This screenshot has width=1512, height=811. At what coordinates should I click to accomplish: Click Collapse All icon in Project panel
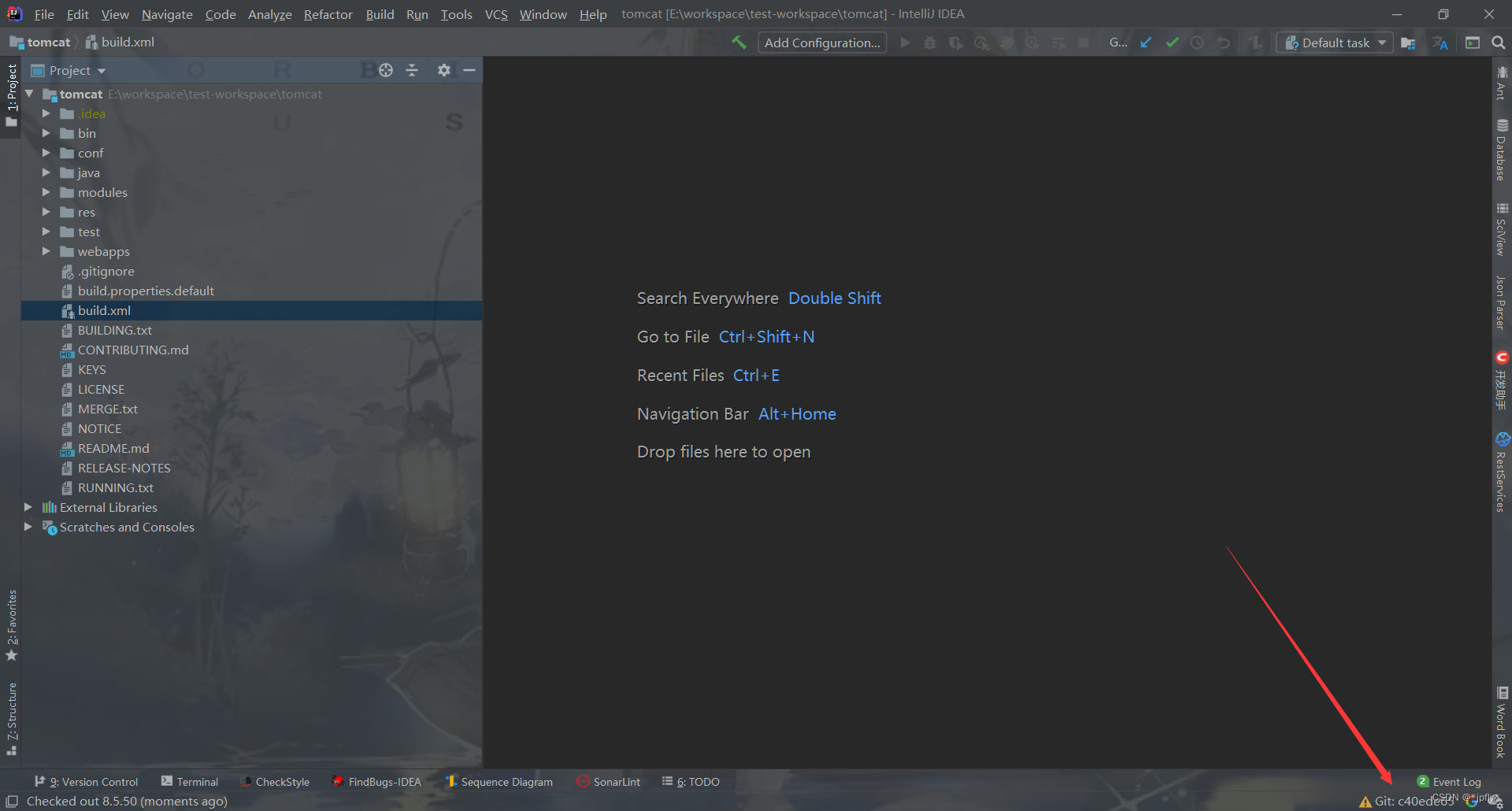click(x=412, y=70)
